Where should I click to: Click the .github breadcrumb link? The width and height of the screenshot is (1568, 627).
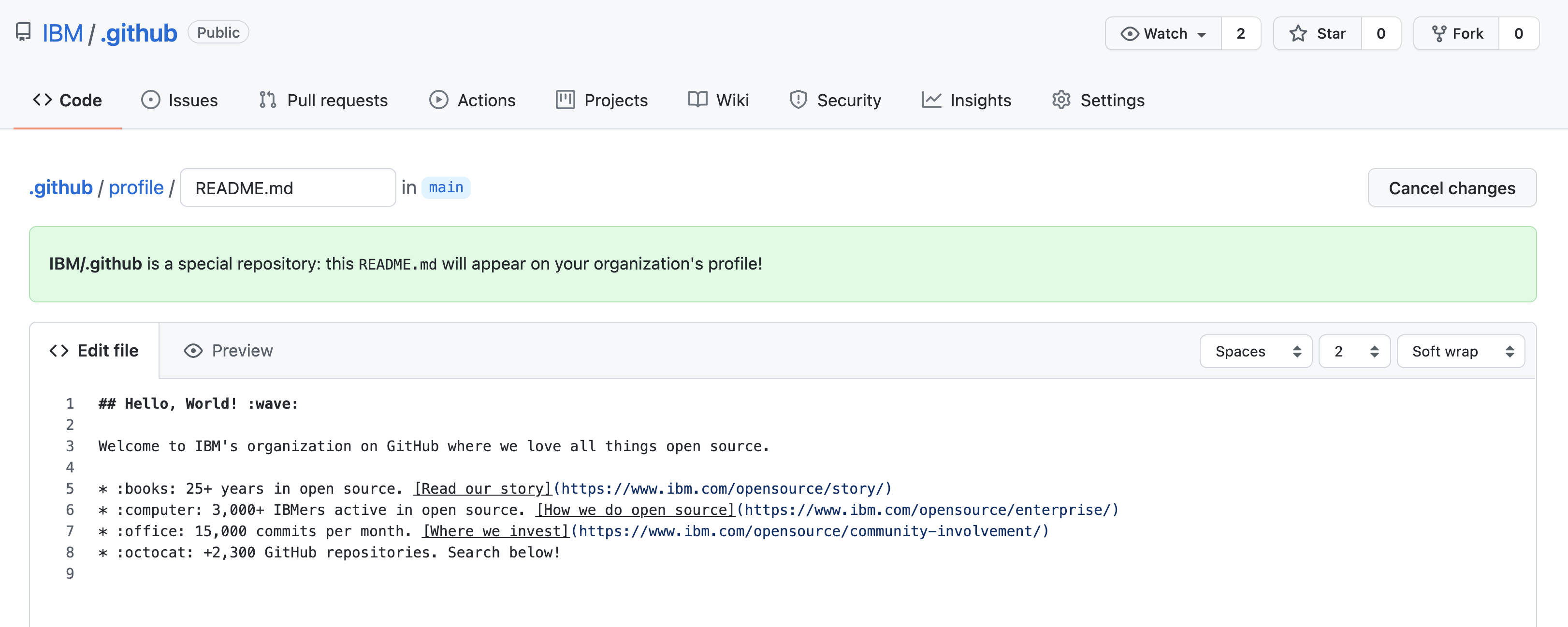[x=61, y=187]
